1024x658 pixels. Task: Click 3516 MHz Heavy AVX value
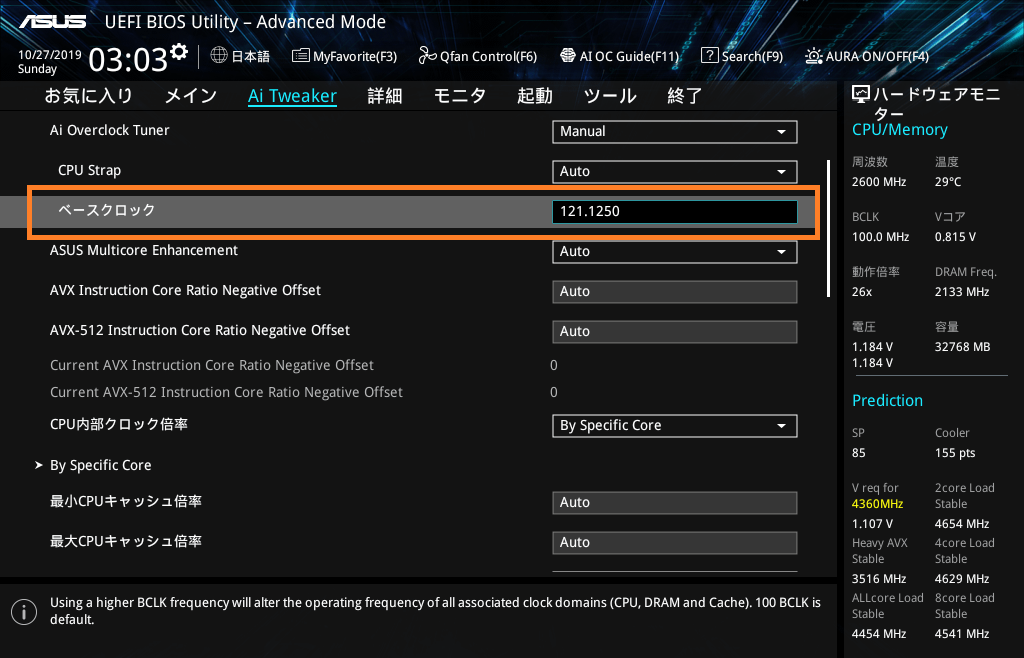[878, 578]
